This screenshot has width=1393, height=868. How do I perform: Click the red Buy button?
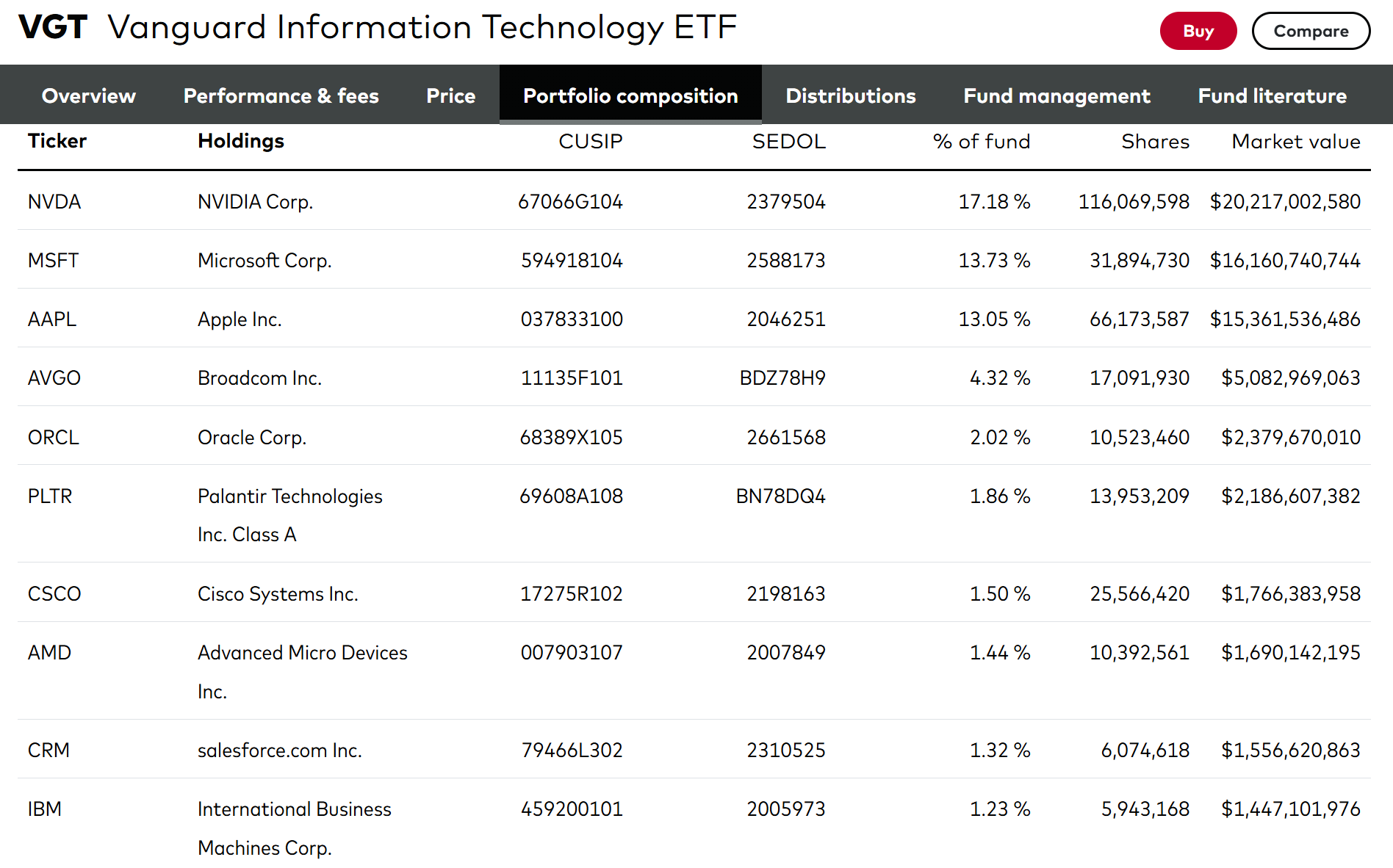[1198, 31]
